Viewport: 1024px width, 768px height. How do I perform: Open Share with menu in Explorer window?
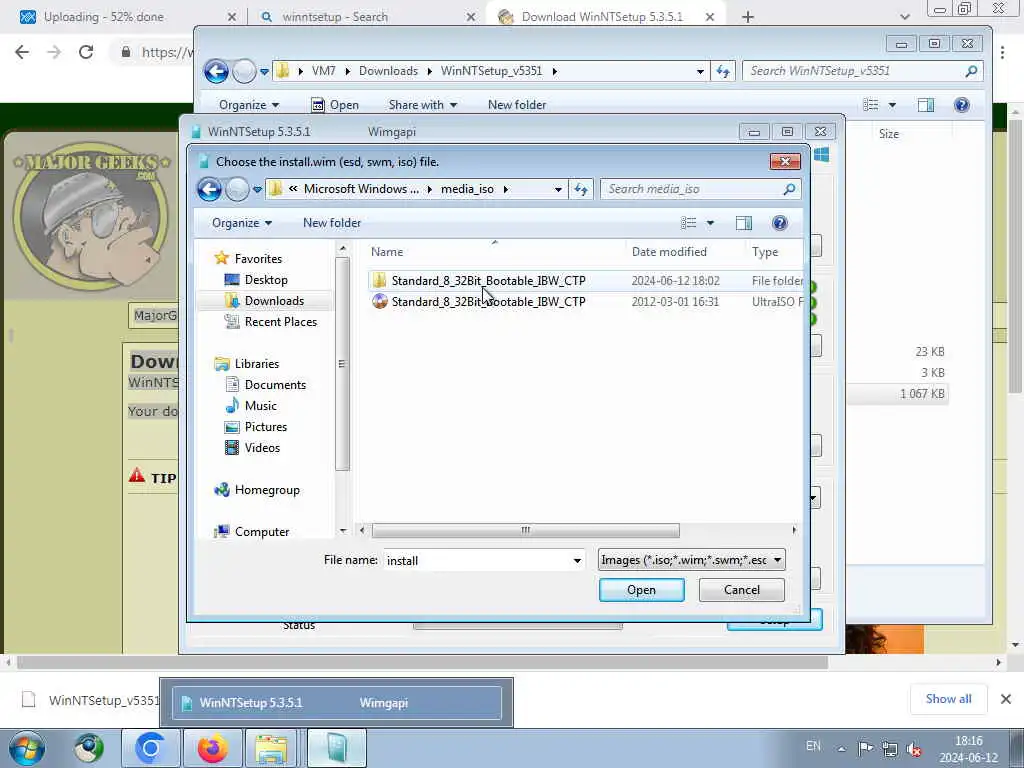click(423, 105)
